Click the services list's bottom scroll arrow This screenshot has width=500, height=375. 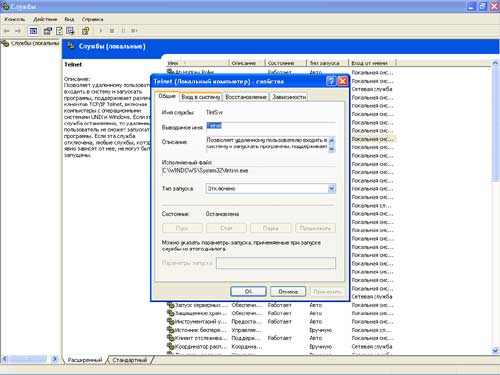[495, 350]
